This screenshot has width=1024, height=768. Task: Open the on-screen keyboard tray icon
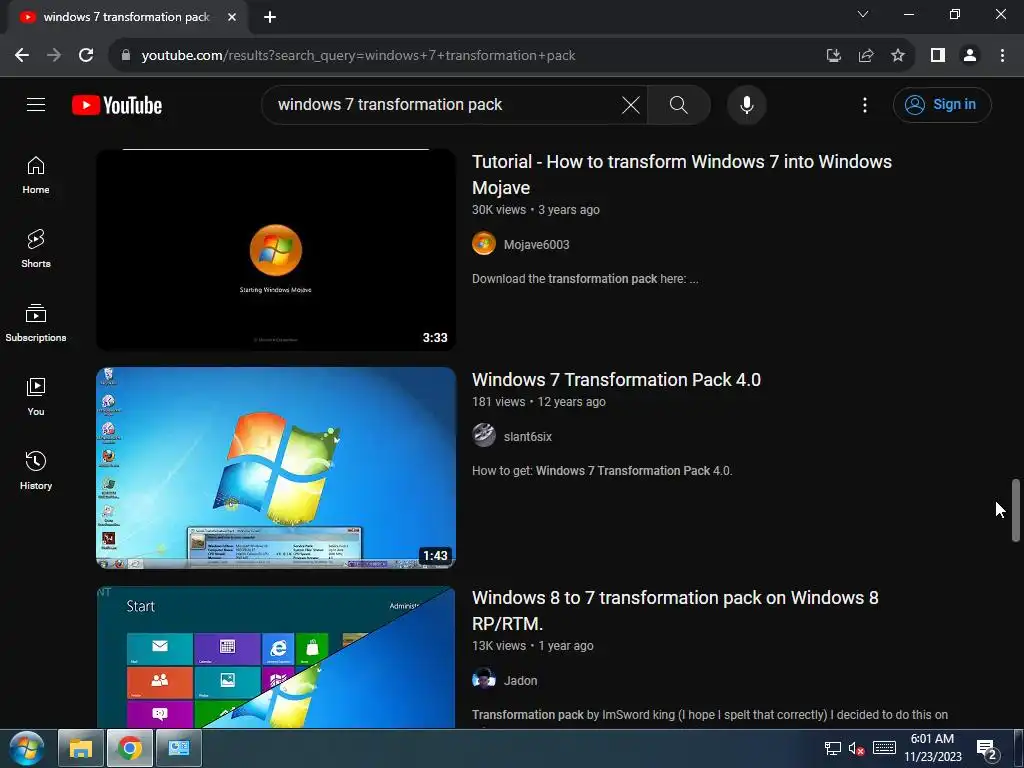tap(884, 748)
